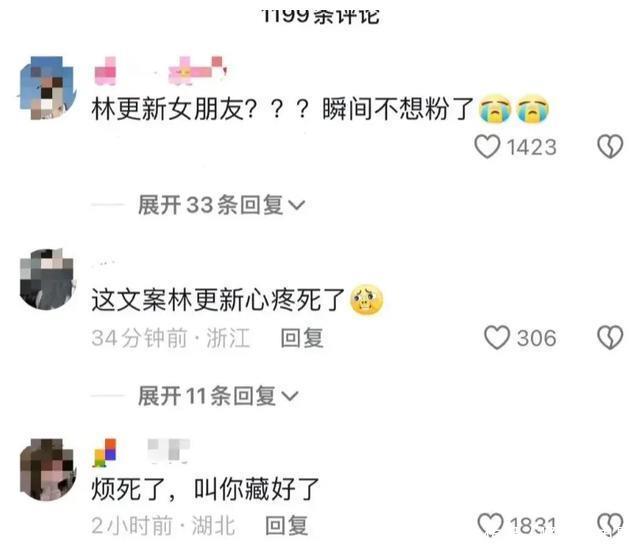The image size is (640, 550).
Task: Open the brown-haired avatar's profile
Action: click(47, 470)
